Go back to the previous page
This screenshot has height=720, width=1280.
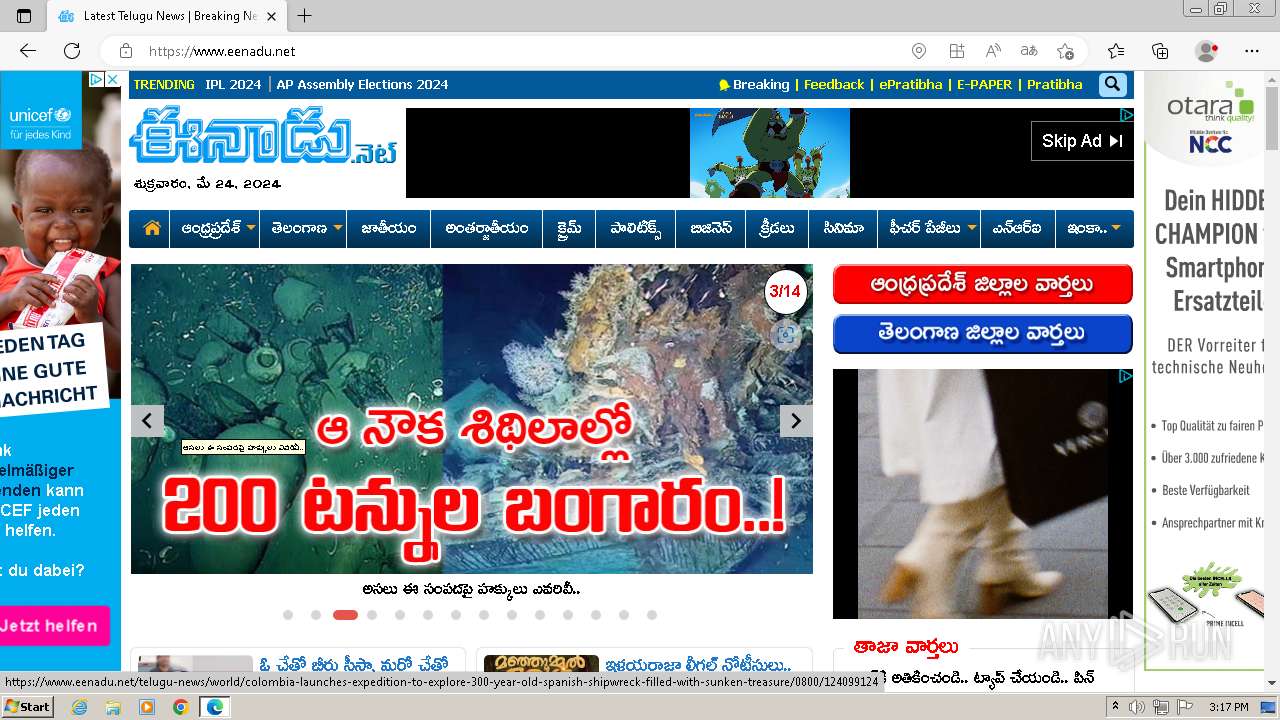[27, 51]
